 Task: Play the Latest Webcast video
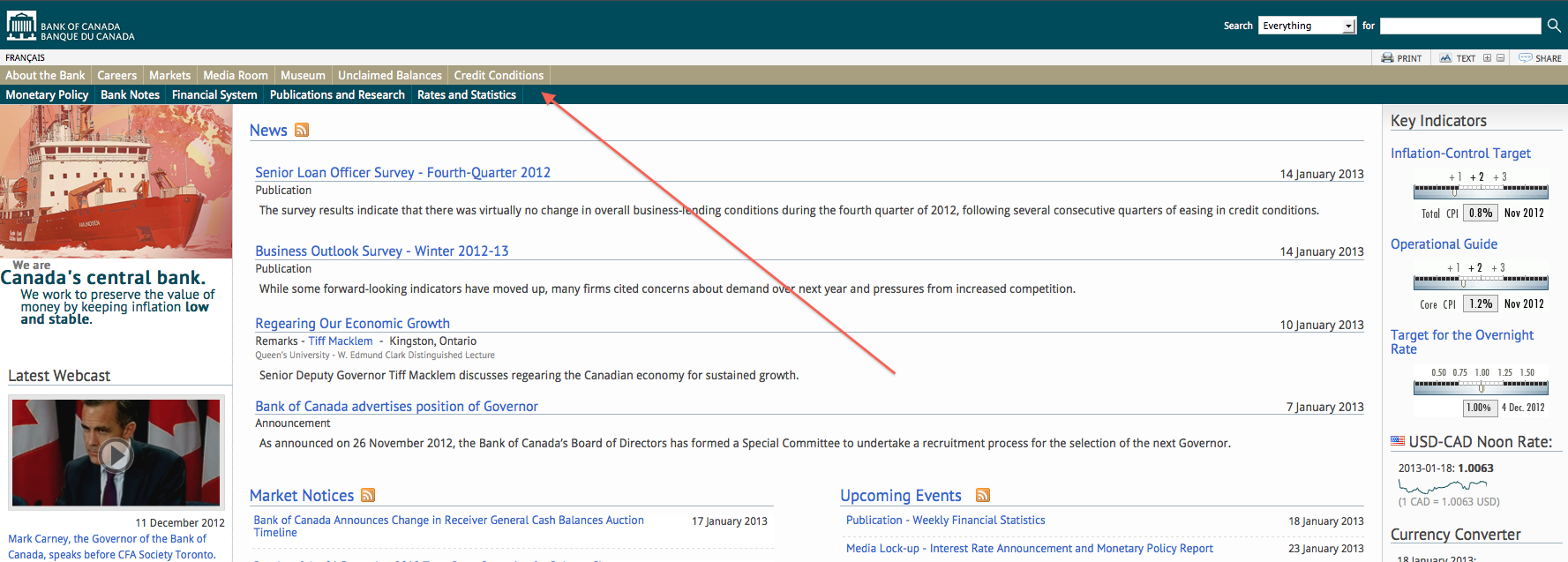click(116, 455)
